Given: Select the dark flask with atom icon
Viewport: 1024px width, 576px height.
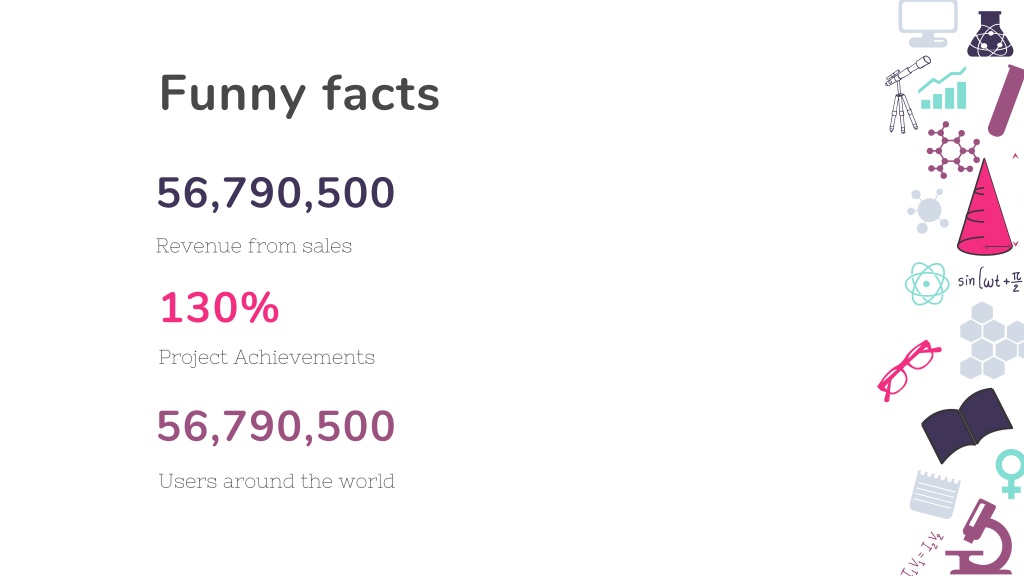Looking at the screenshot, I should point(990,34).
